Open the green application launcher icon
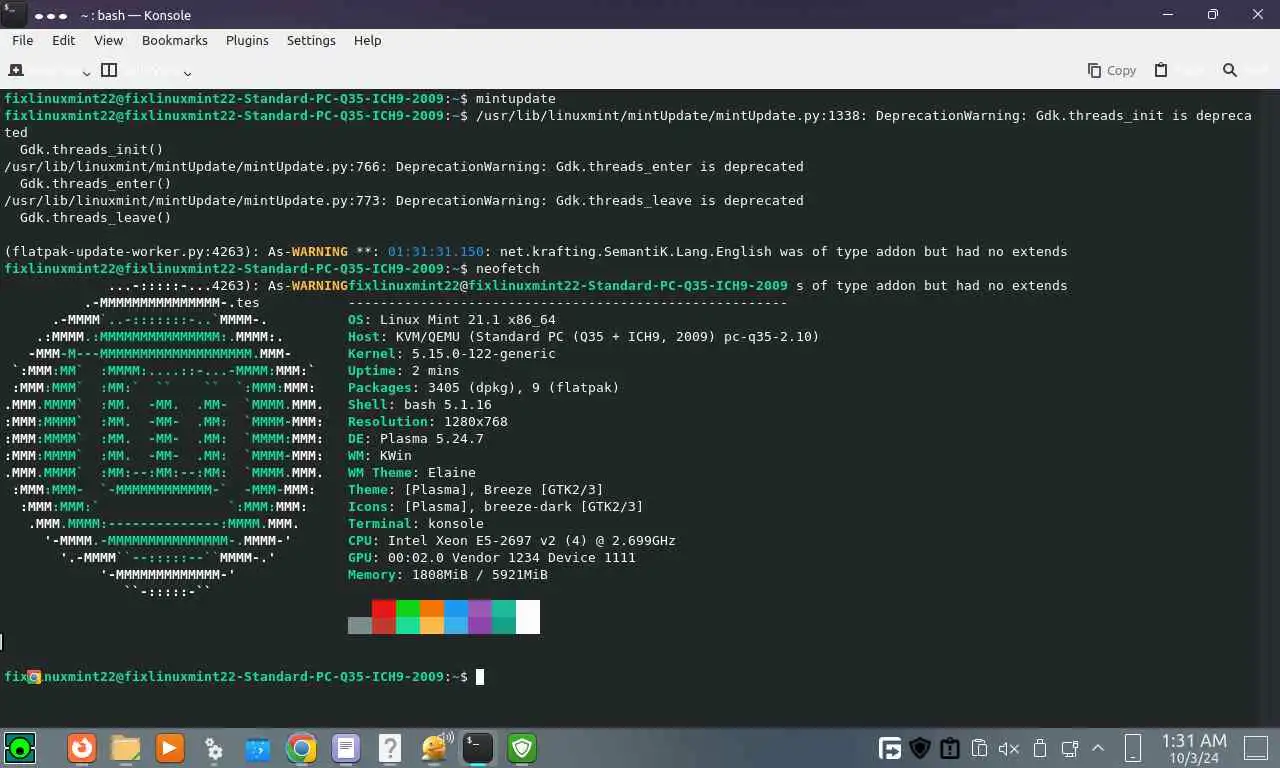Viewport: 1280px width, 768px height. (x=20, y=747)
